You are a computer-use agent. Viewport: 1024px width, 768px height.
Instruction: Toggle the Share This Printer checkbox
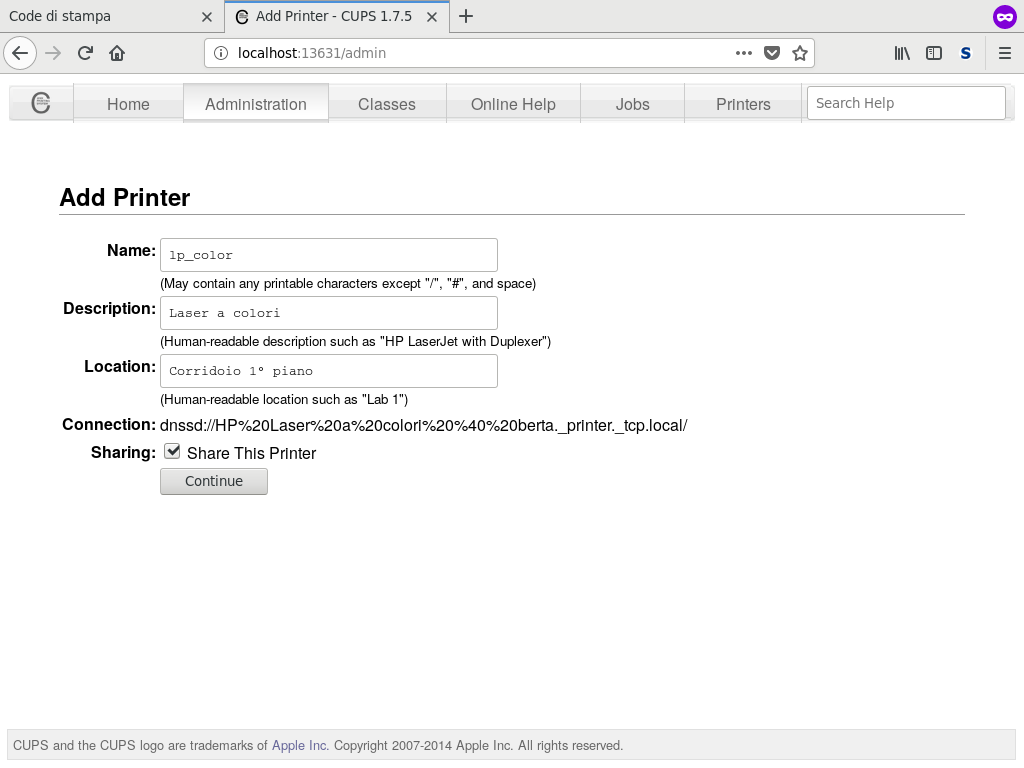(x=172, y=451)
